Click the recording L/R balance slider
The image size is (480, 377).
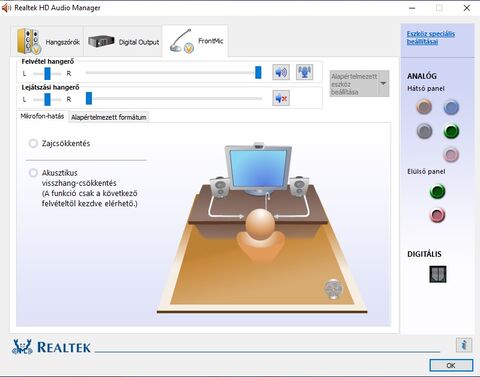tap(47, 73)
